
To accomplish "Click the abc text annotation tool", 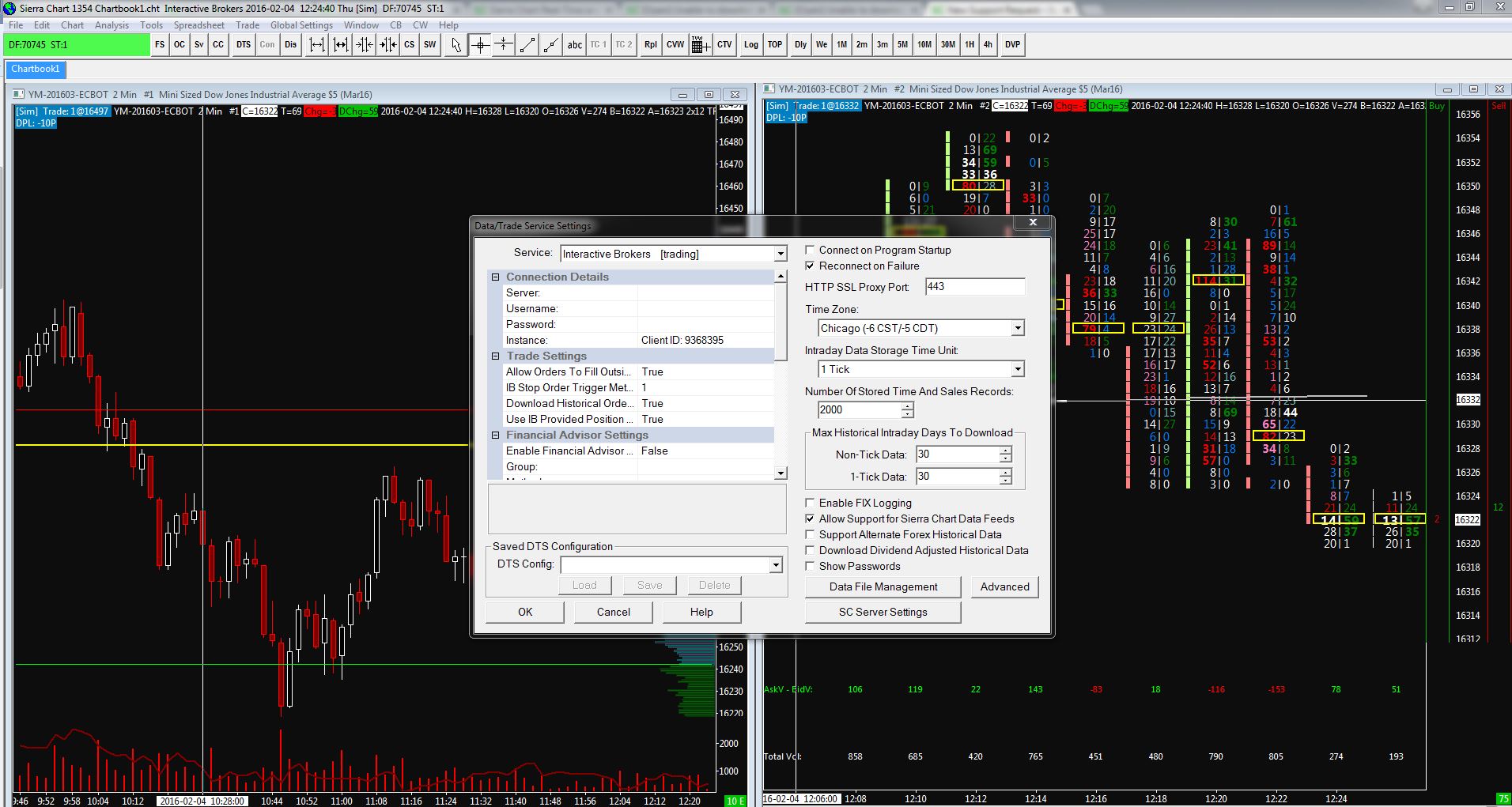I will pos(575,45).
